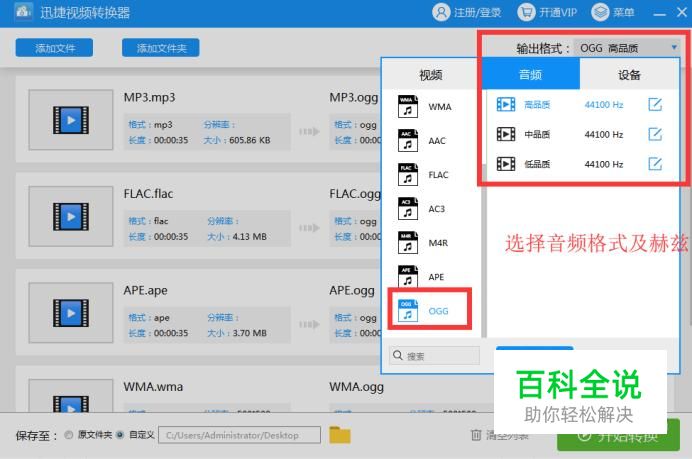Choose the M4R format label
The width and height of the screenshot is (692, 459).
click(x=438, y=243)
